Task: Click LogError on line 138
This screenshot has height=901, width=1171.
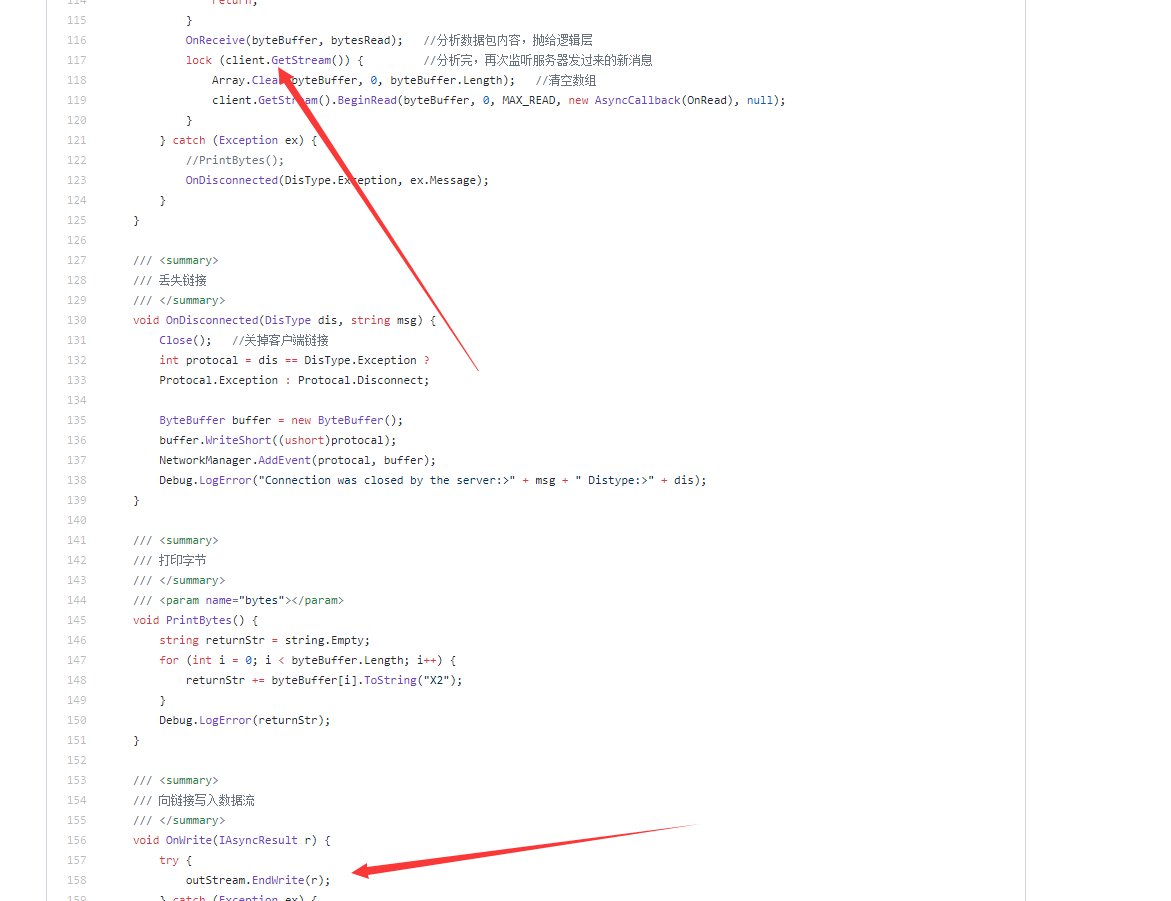Action: click(x=225, y=480)
